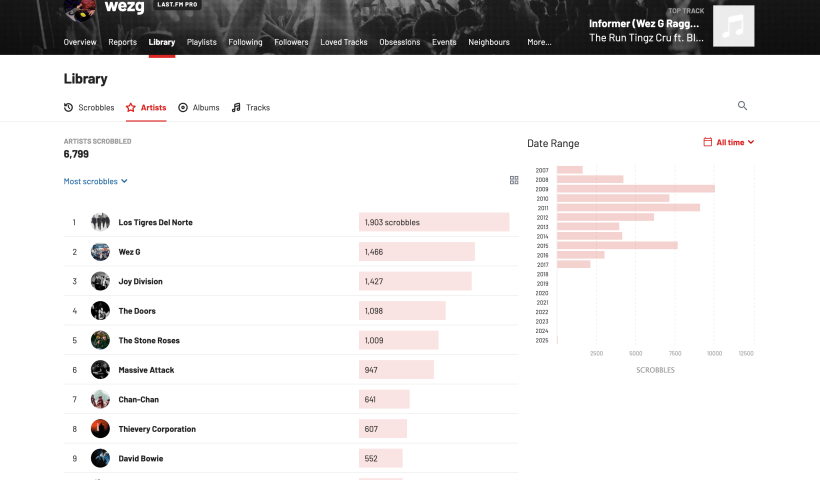Open Los Tigres Del Norte avatar
Image resolution: width=820 pixels, height=480 pixels.
(x=100, y=222)
